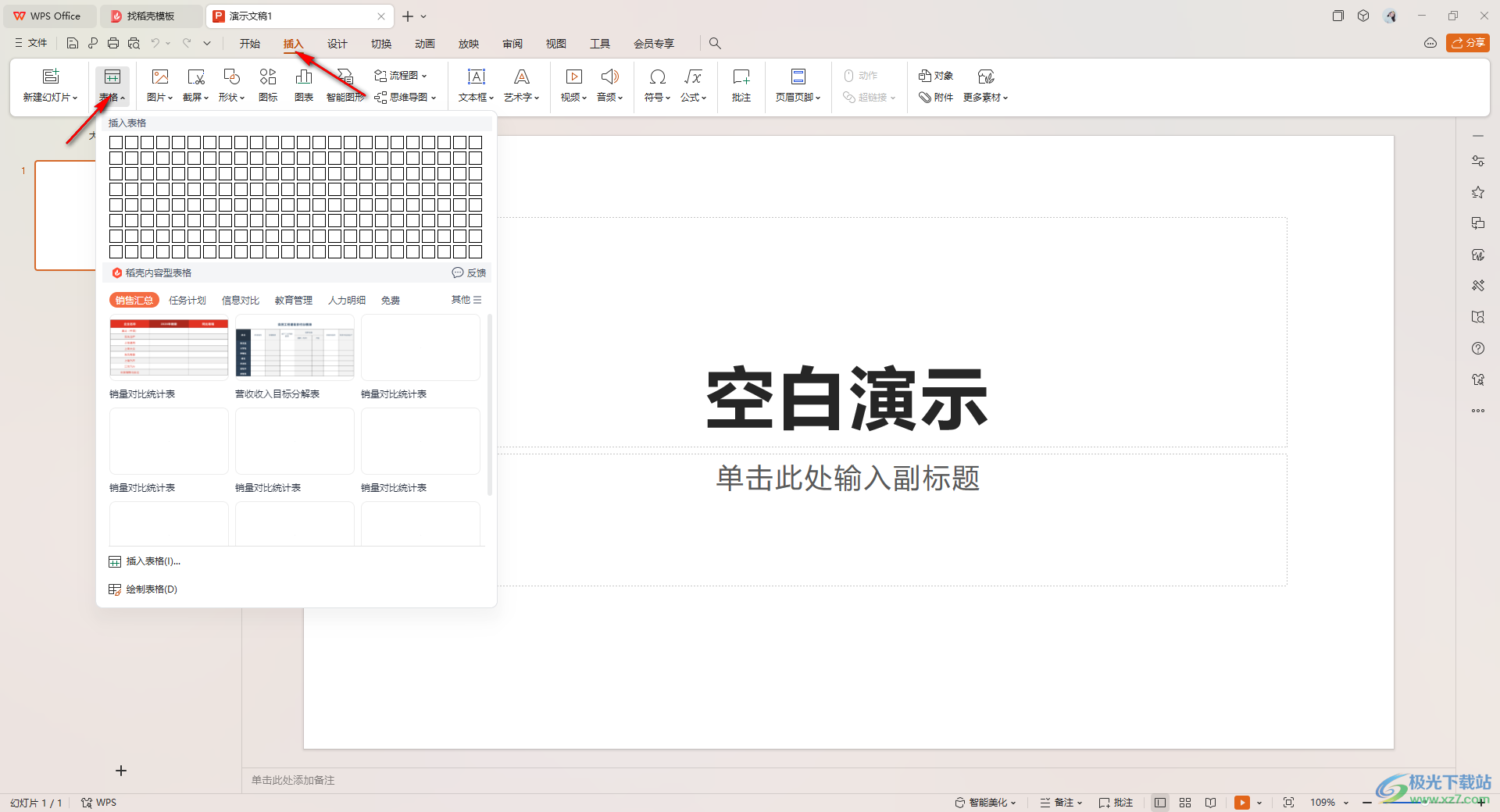This screenshot has width=1500, height=812.
Task: Choose the revenue target breakdown (营收收入目标分解表) template
Action: point(295,347)
